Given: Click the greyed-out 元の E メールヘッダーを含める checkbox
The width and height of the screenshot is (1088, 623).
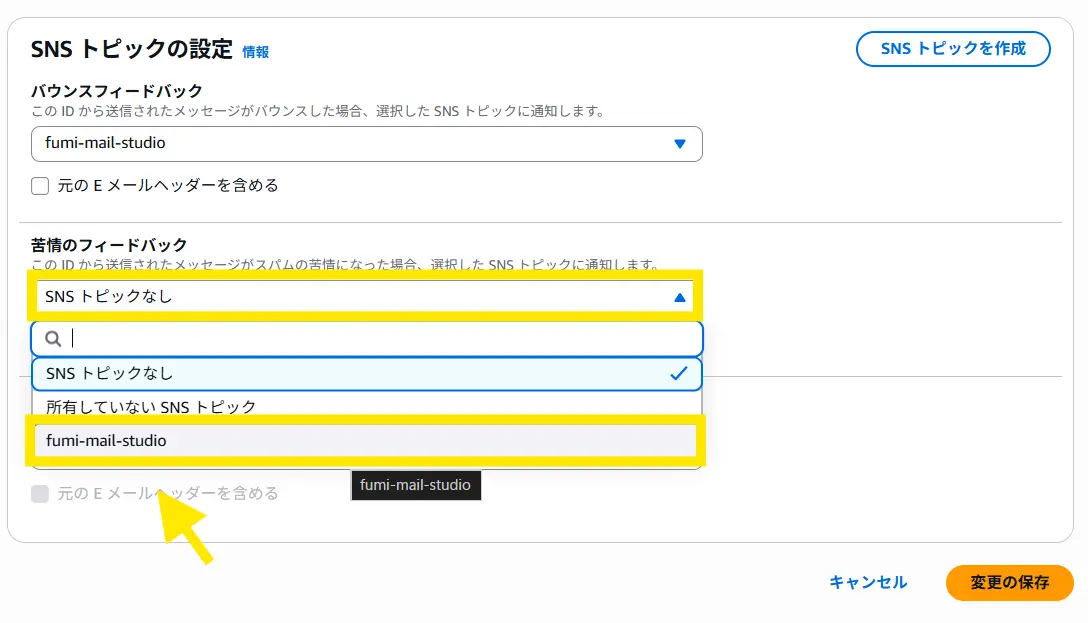Looking at the screenshot, I should [40, 493].
